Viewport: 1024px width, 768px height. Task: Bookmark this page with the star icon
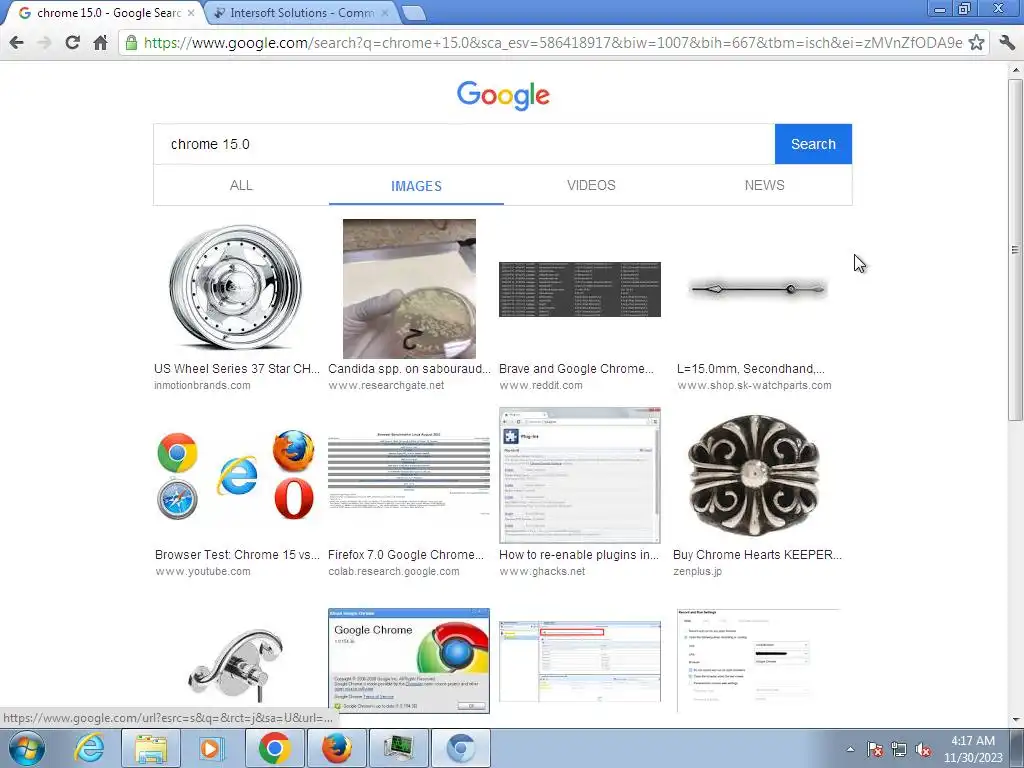pos(976,43)
